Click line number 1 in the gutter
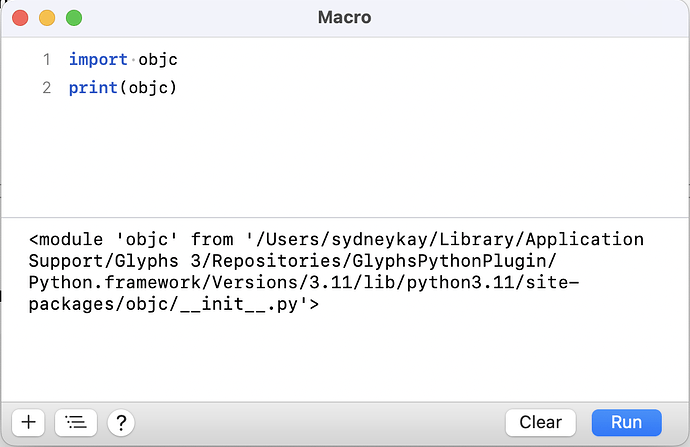The image size is (690, 447). click(x=46, y=60)
